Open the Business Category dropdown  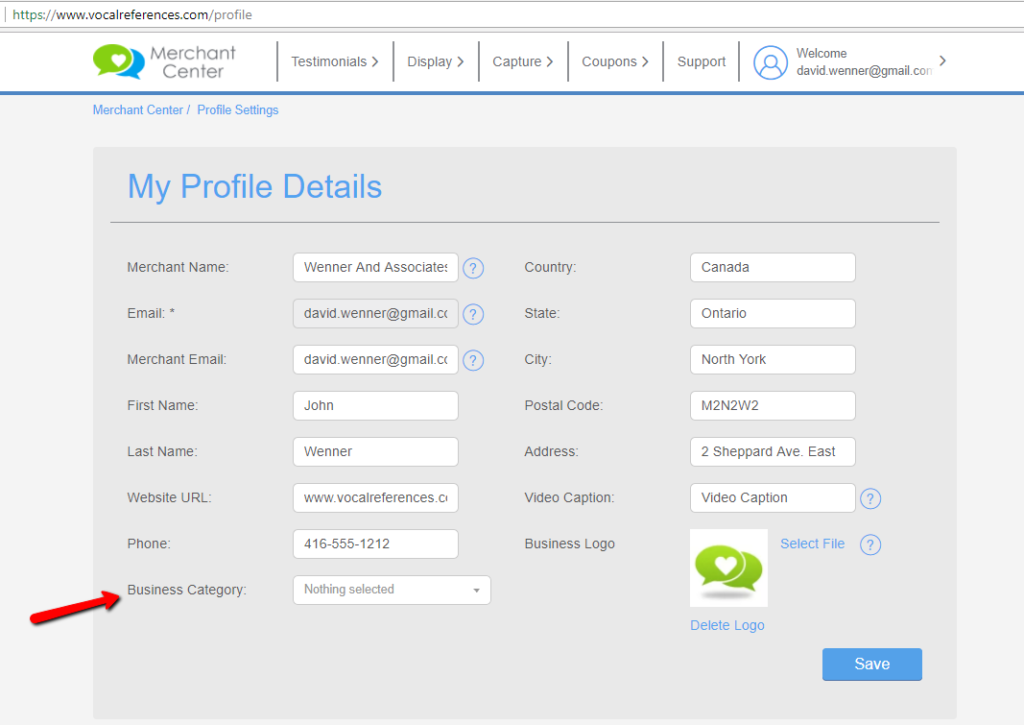coord(391,590)
